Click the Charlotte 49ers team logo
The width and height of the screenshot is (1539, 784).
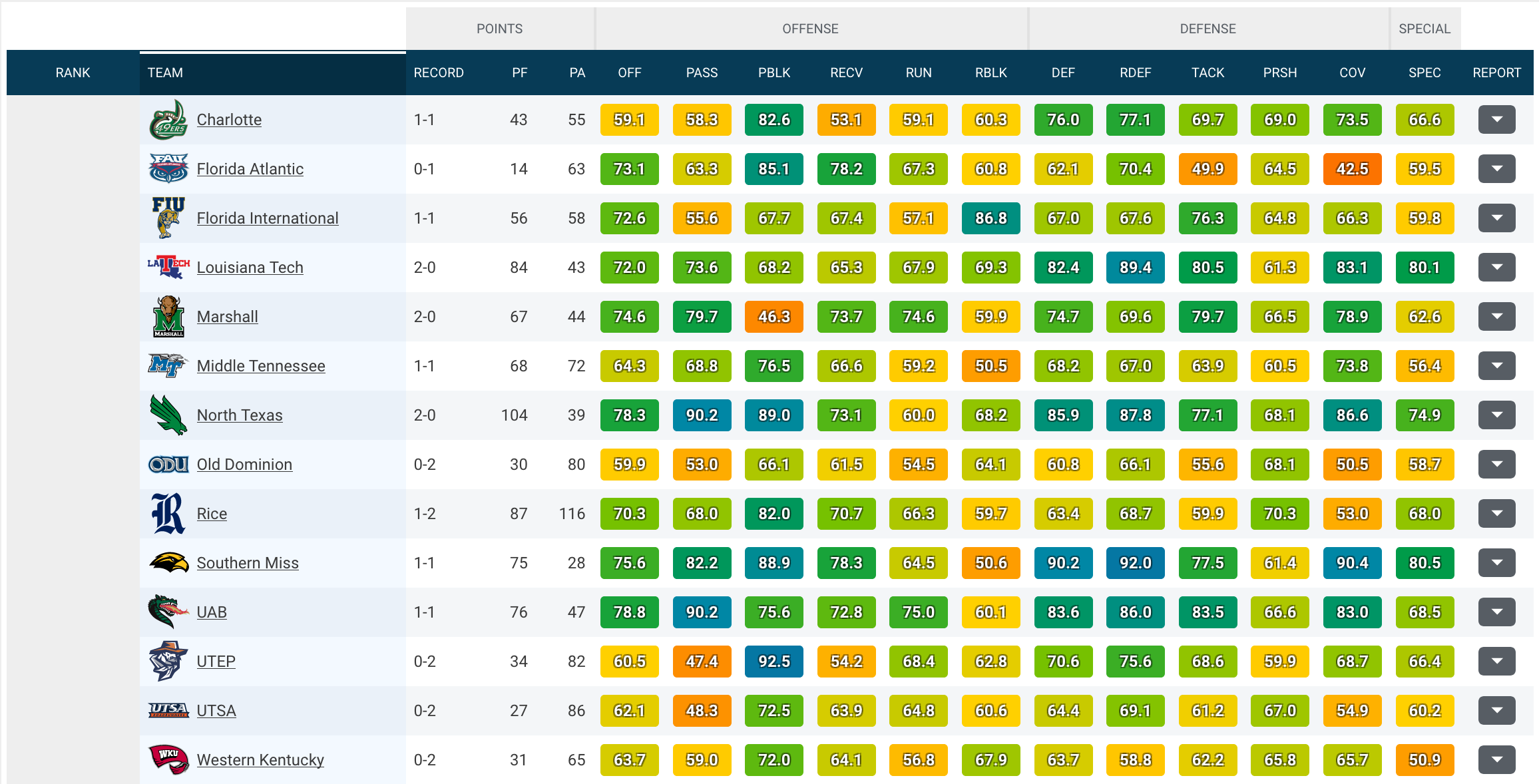click(x=168, y=120)
